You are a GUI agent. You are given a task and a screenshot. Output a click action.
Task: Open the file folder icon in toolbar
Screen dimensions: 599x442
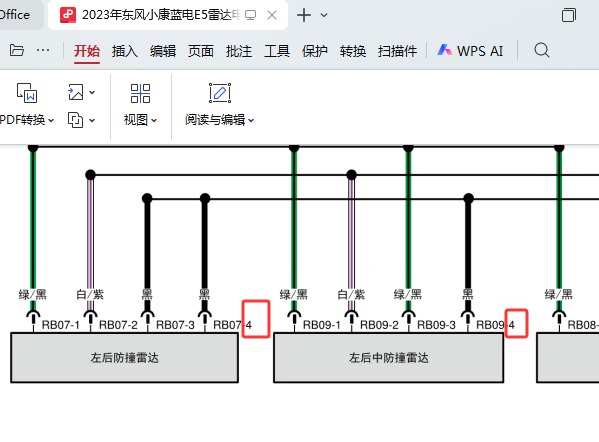pos(17,50)
